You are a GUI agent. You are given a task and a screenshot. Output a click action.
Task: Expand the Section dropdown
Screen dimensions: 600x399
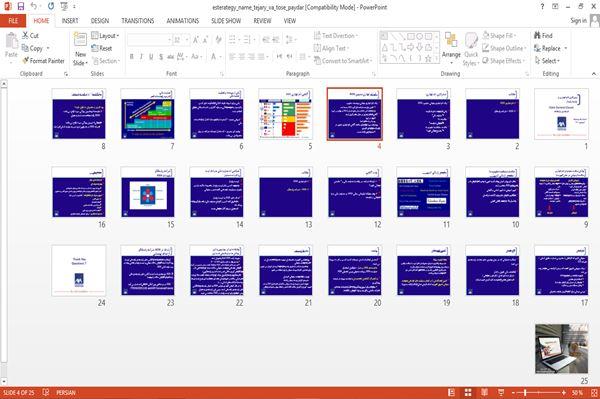(106, 61)
